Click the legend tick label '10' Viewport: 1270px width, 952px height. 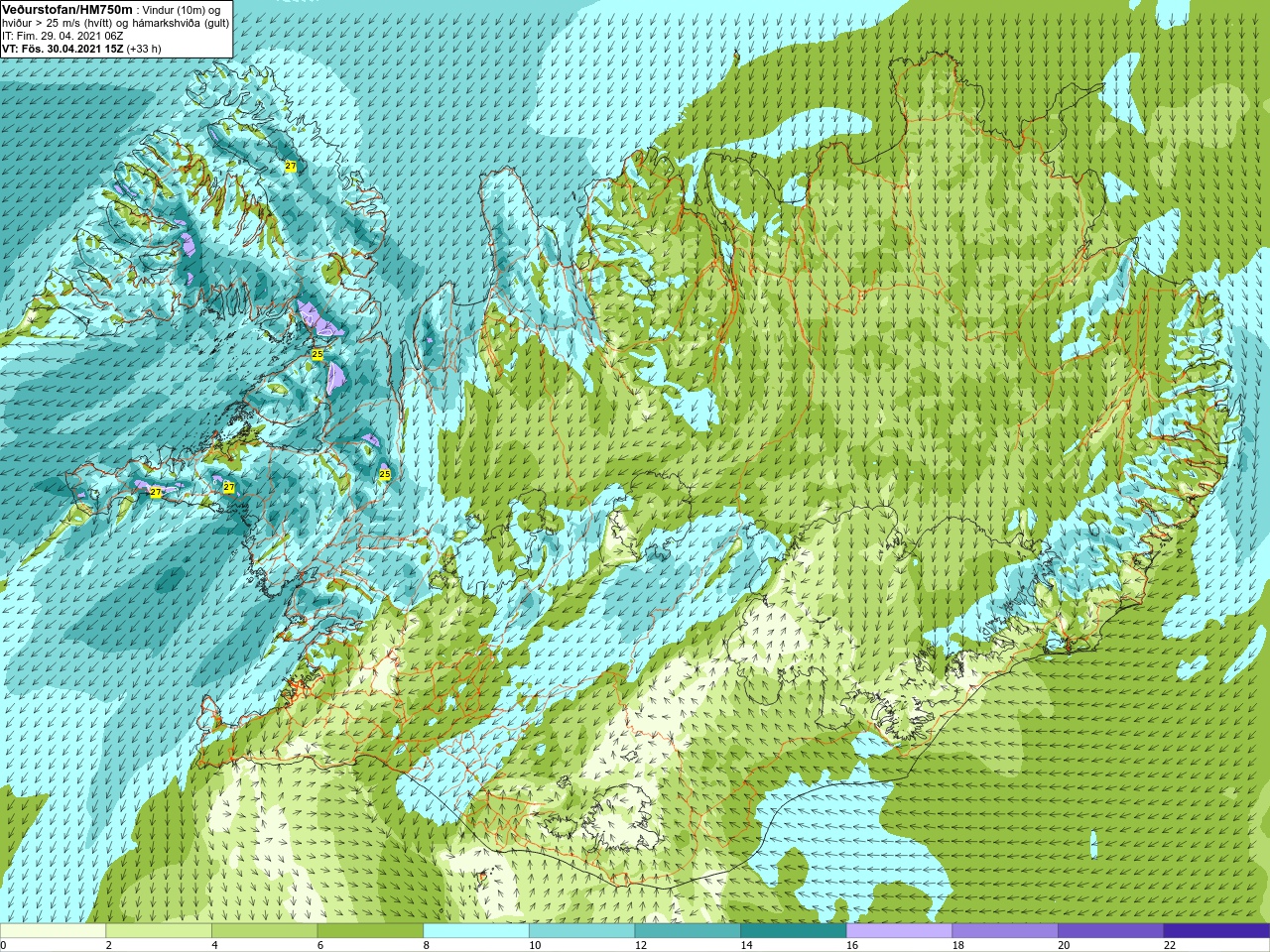(x=535, y=945)
